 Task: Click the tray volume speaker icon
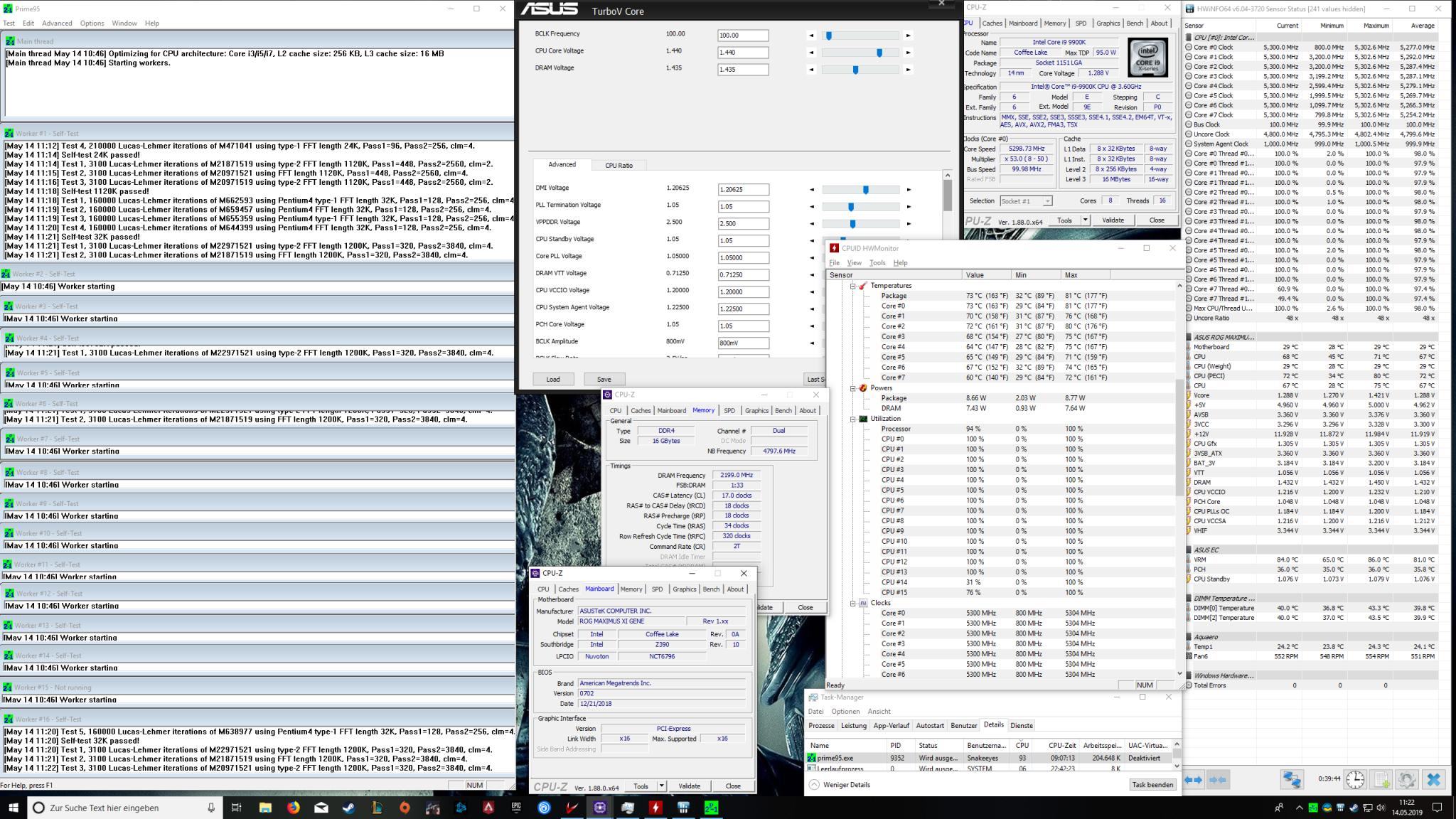click(x=1380, y=808)
